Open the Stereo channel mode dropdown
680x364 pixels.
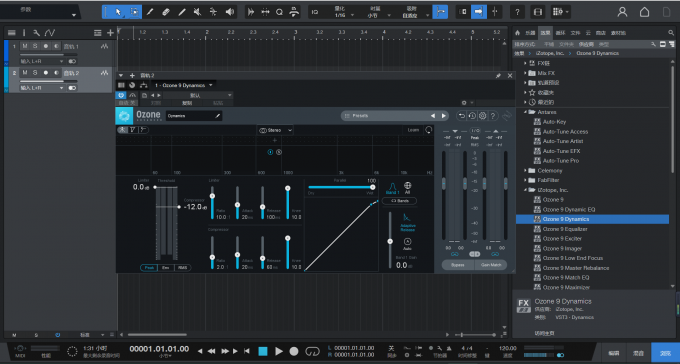pos(275,130)
